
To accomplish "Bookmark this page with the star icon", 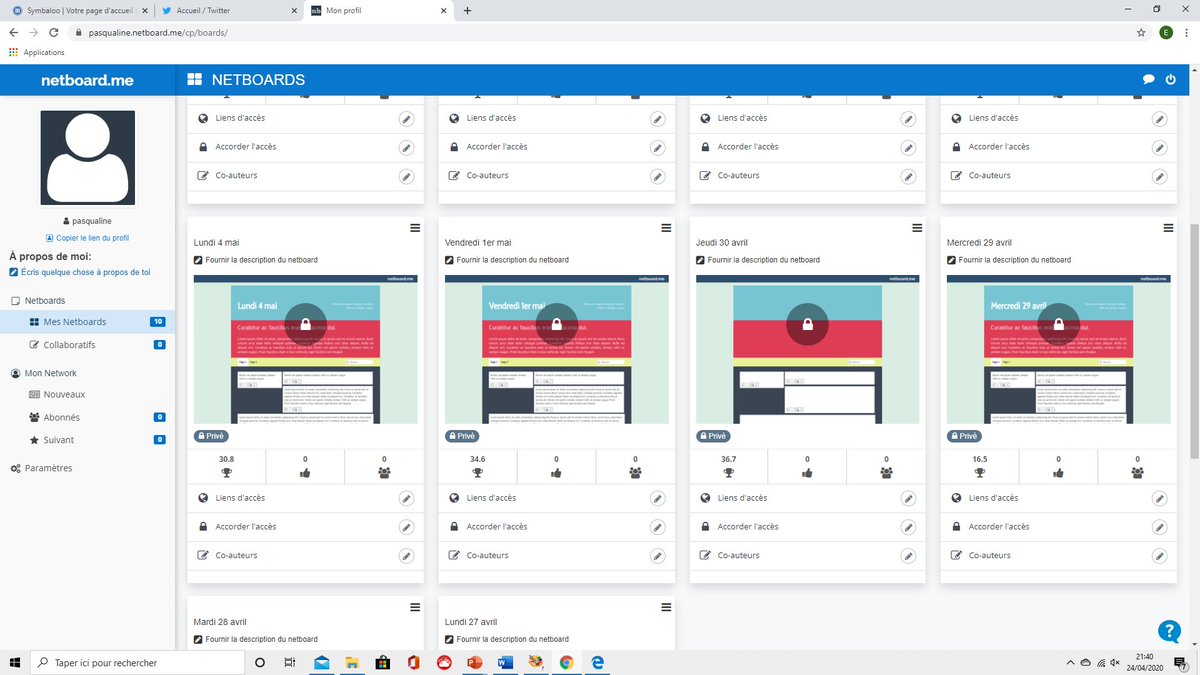I will tap(1141, 32).
